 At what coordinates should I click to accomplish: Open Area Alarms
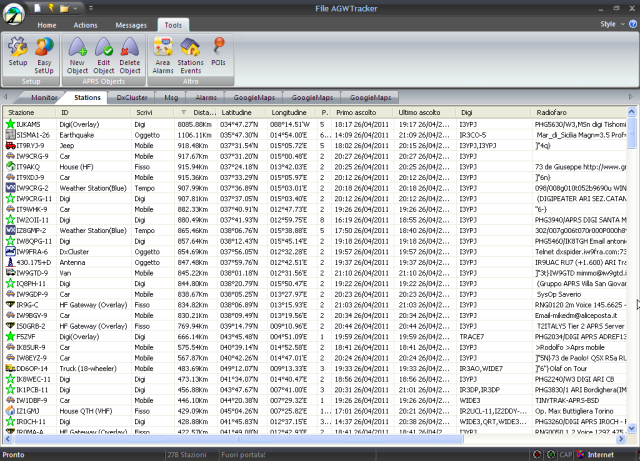tap(163, 56)
